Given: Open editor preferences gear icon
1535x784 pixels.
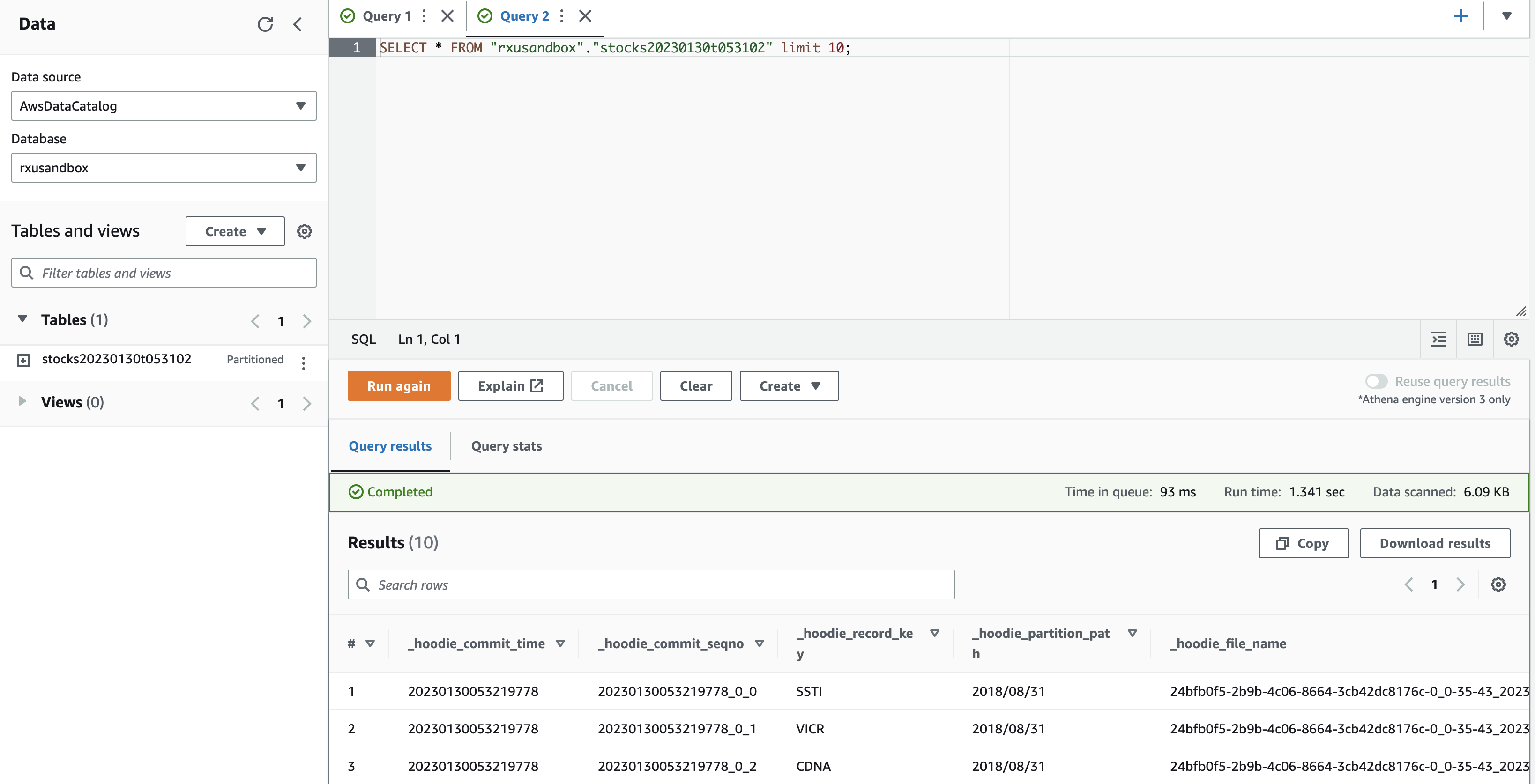Looking at the screenshot, I should (x=1511, y=339).
